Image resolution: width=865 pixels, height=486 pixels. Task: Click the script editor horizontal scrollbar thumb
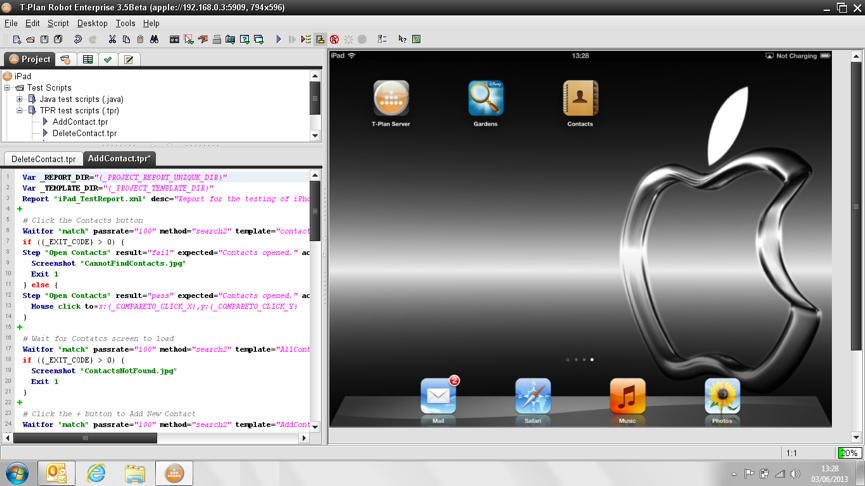pos(85,438)
